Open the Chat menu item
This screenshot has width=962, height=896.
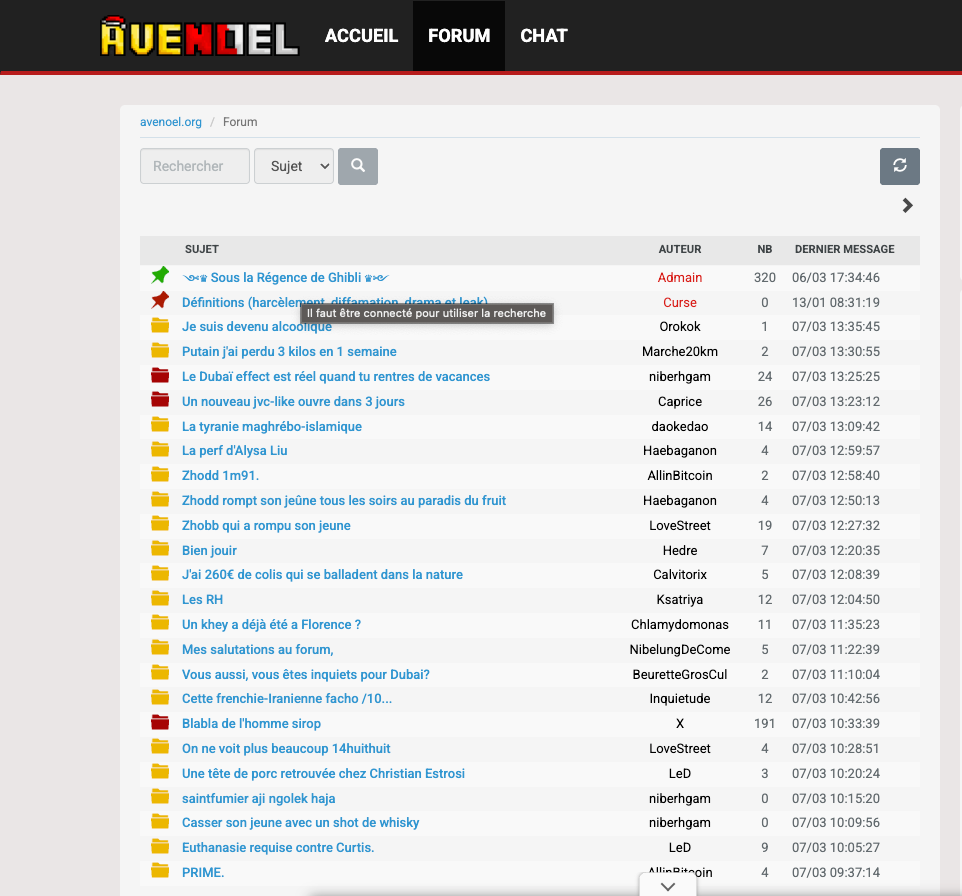544,36
